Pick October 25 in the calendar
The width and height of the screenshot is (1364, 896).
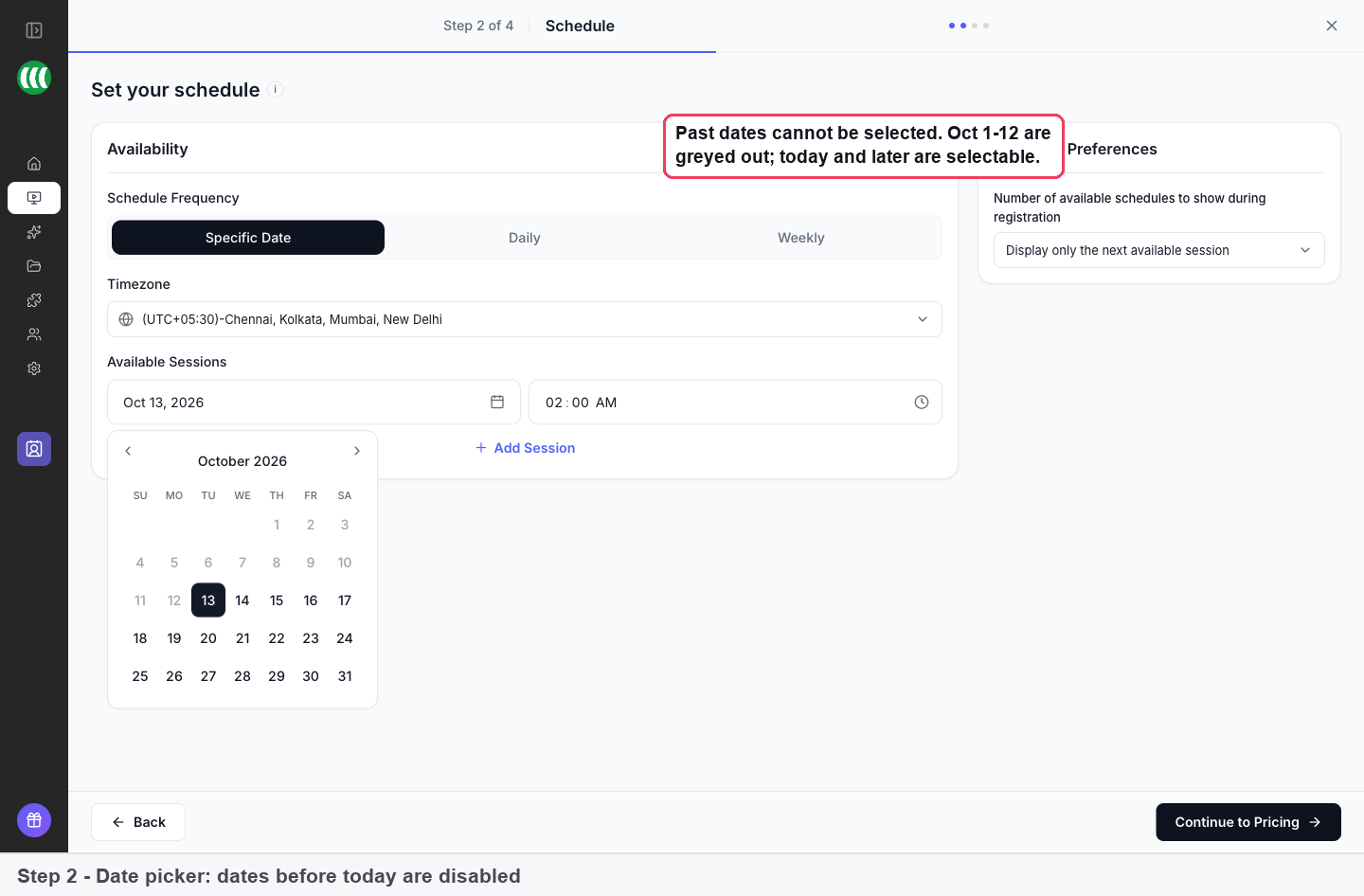[x=140, y=676]
